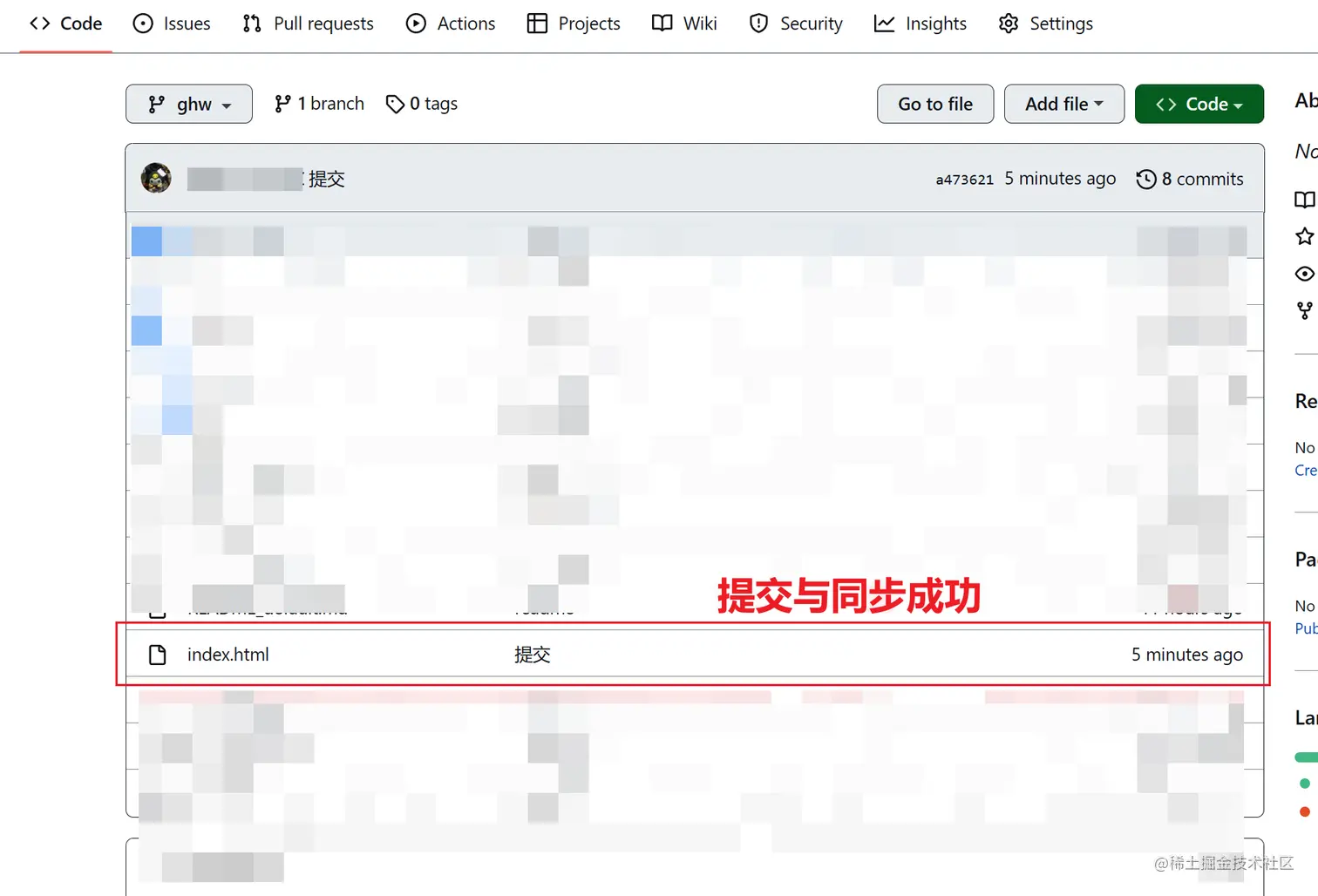Click the watching eye icon in sidebar

[1304, 274]
